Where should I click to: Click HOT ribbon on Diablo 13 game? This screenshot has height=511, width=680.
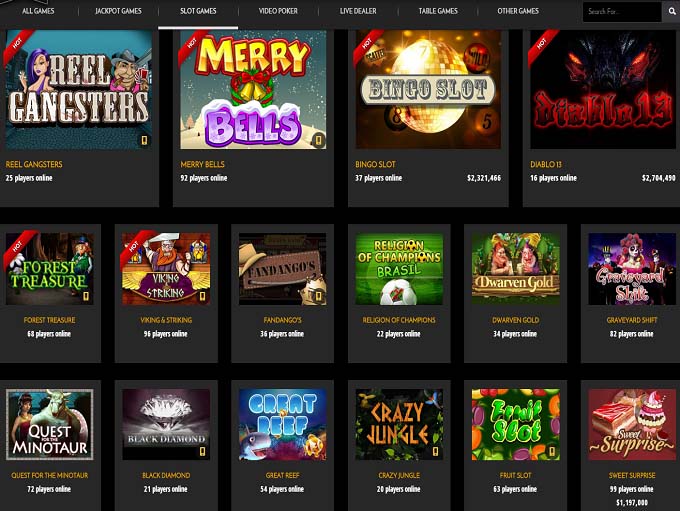click(542, 44)
